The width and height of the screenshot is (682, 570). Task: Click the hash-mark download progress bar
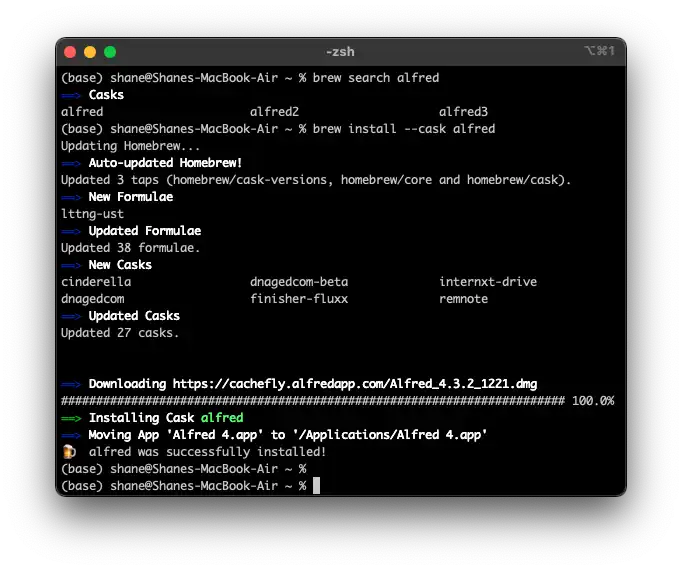(313, 401)
